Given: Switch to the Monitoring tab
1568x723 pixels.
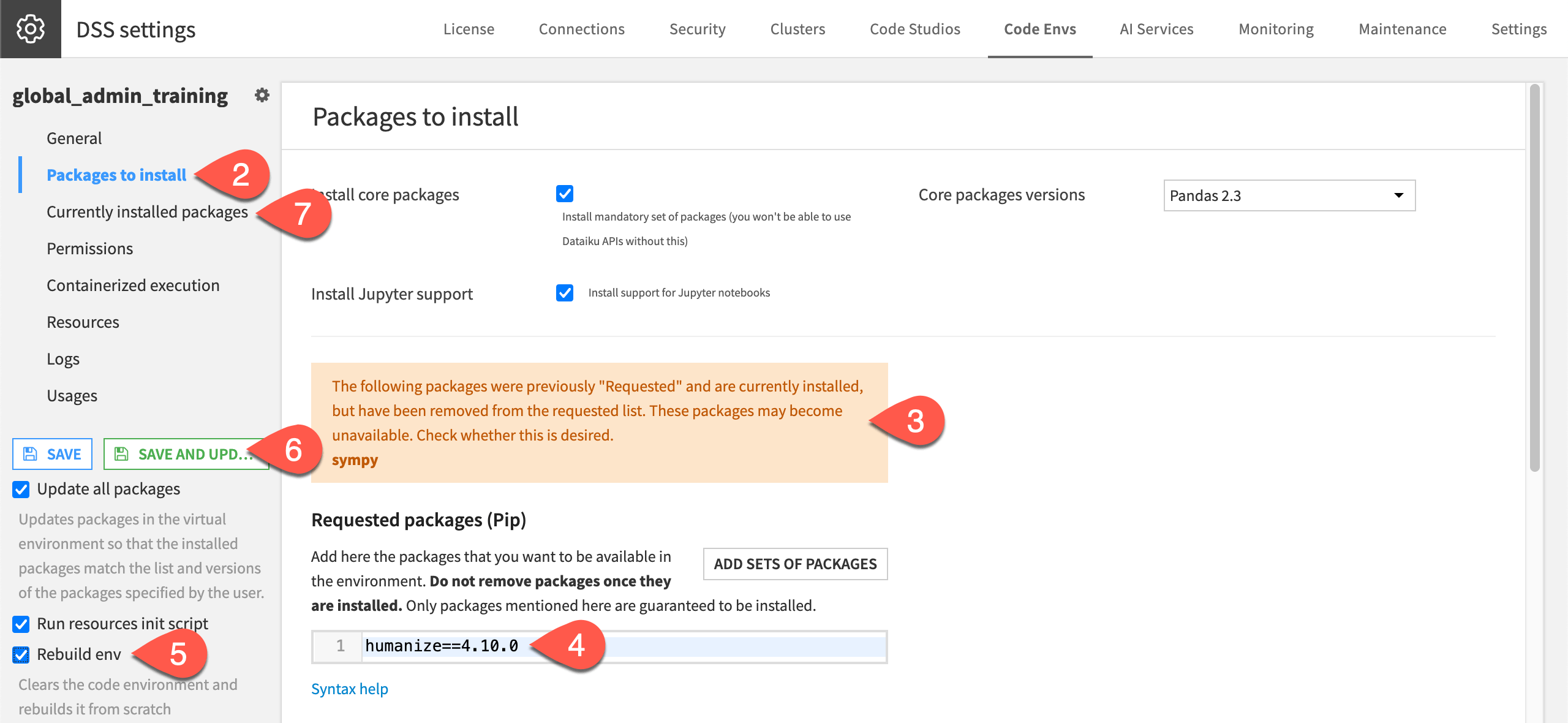Looking at the screenshot, I should [x=1276, y=29].
